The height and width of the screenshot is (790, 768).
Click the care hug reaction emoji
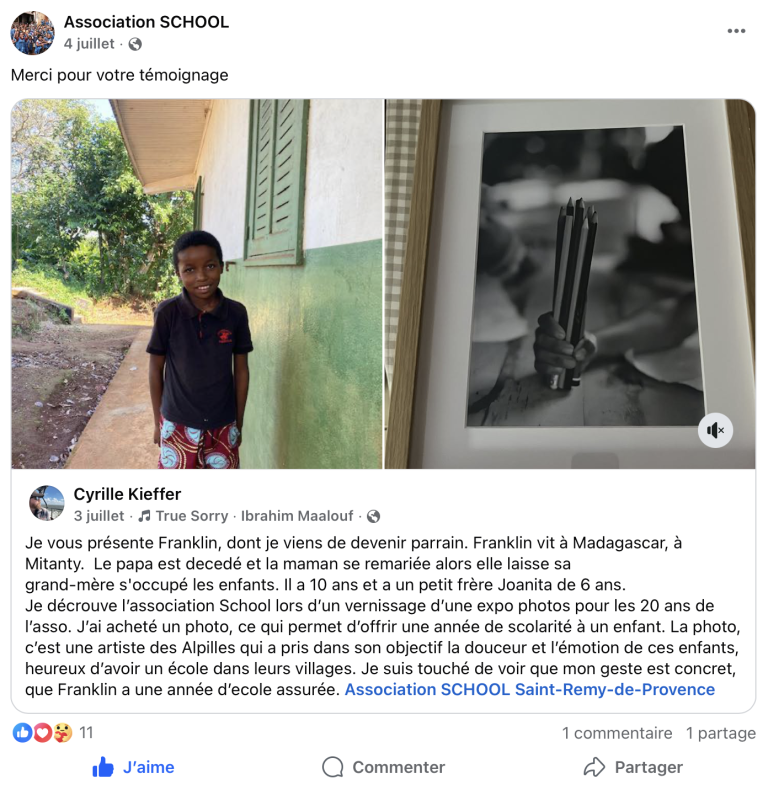62,733
